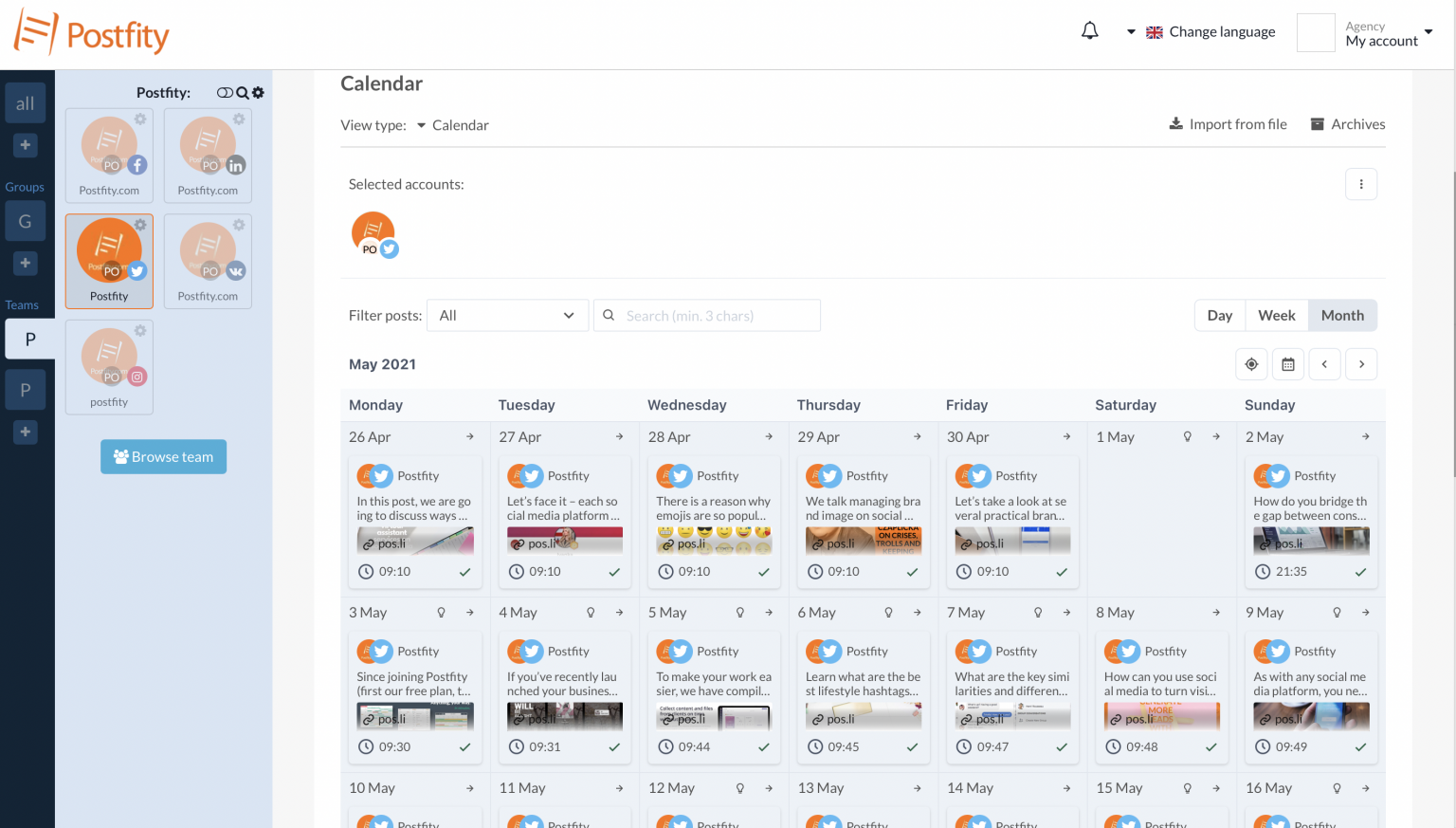This screenshot has width=1456, height=828.
Task: Open the calendar date picker icon
Action: click(1288, 364)
